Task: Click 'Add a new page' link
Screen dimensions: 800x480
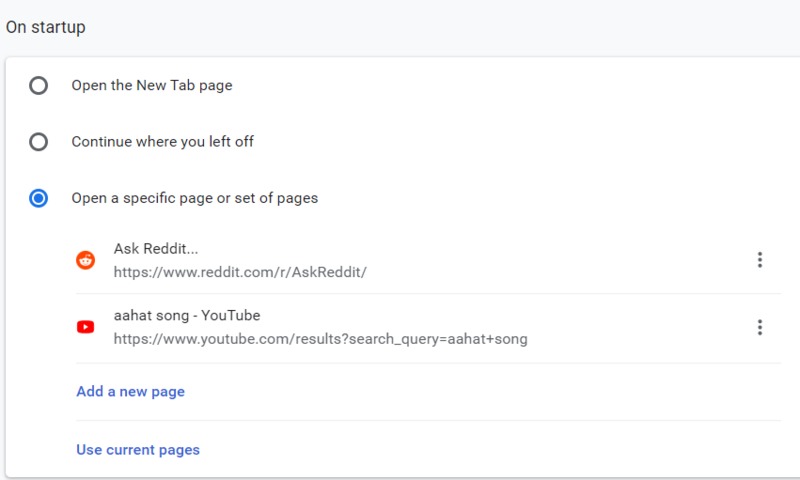Action: point(131,392)
